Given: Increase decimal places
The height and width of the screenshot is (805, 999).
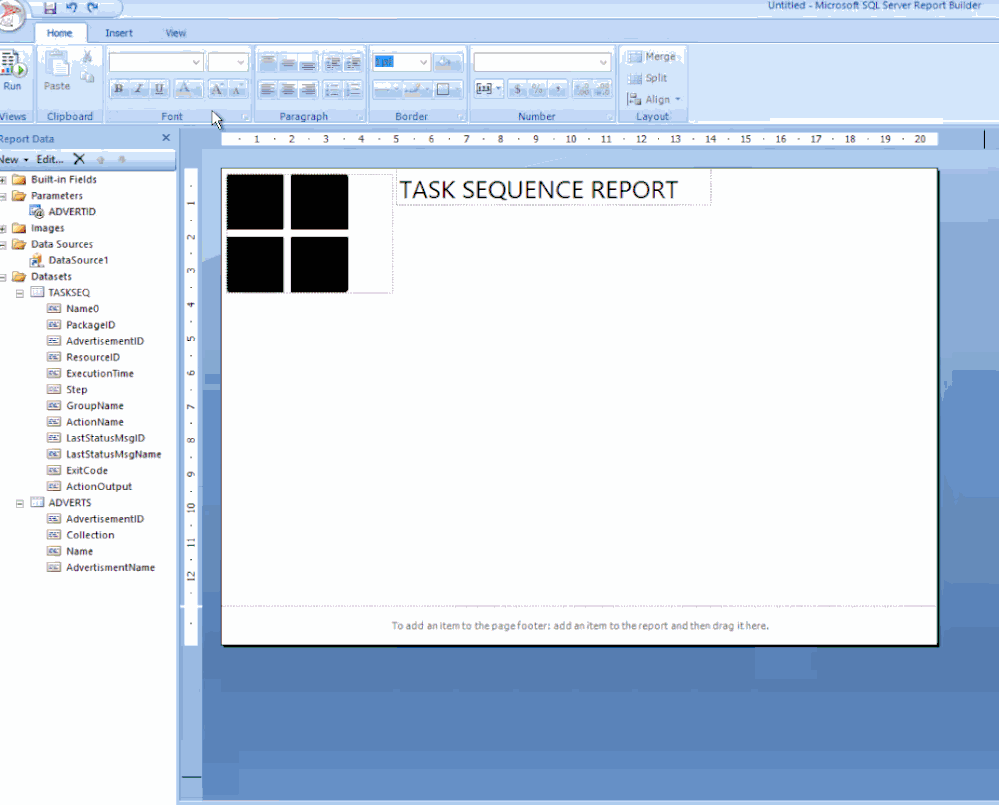Looking at the screenshot, I should pos(582,89).
